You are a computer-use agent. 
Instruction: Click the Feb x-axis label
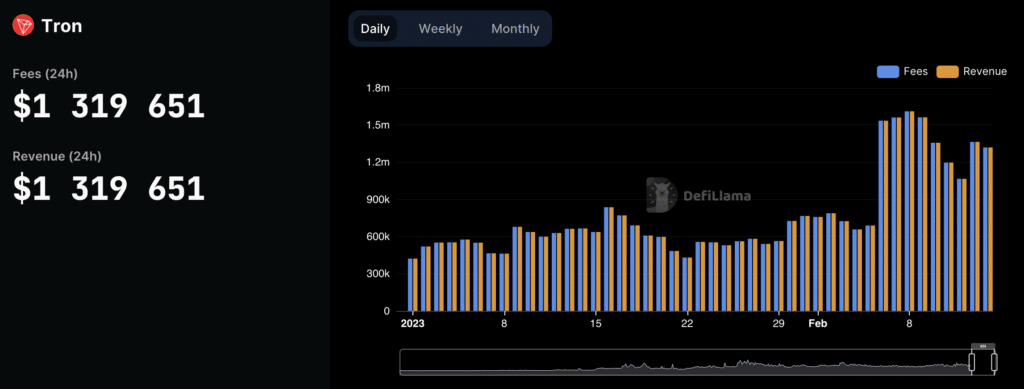coord(818,323)
